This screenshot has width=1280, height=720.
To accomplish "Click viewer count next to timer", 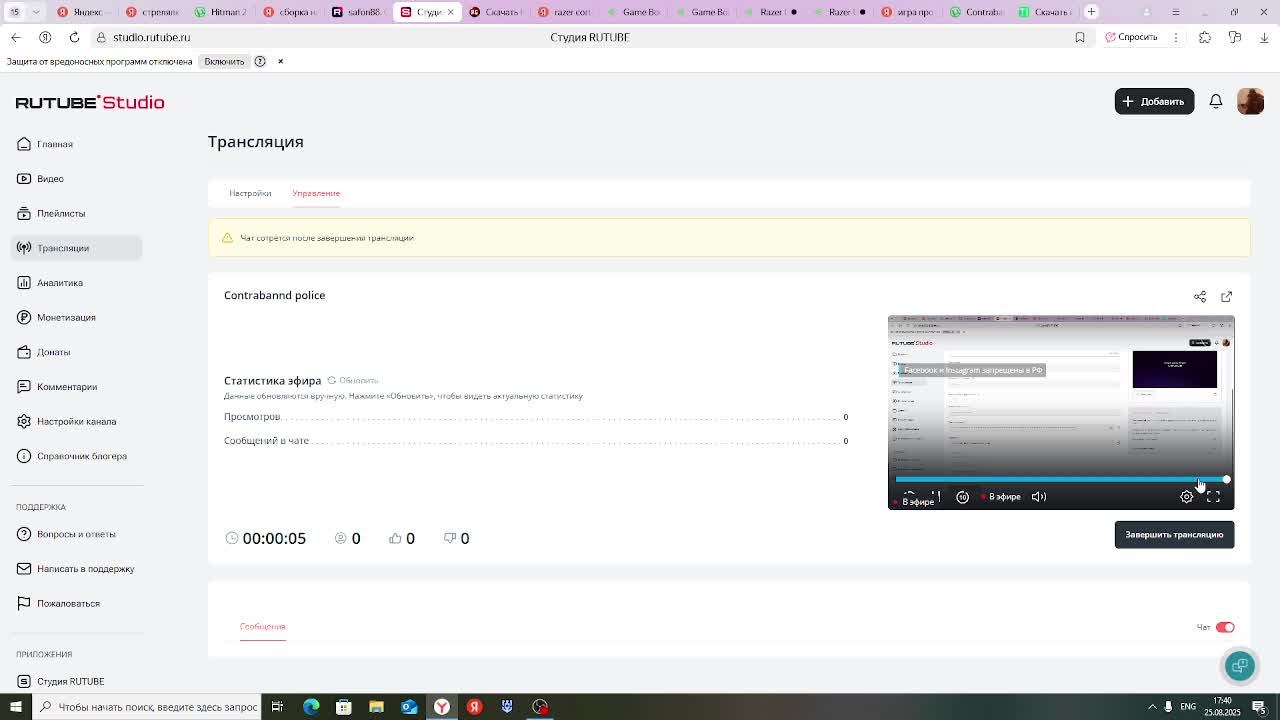I will tap(348, 538).
